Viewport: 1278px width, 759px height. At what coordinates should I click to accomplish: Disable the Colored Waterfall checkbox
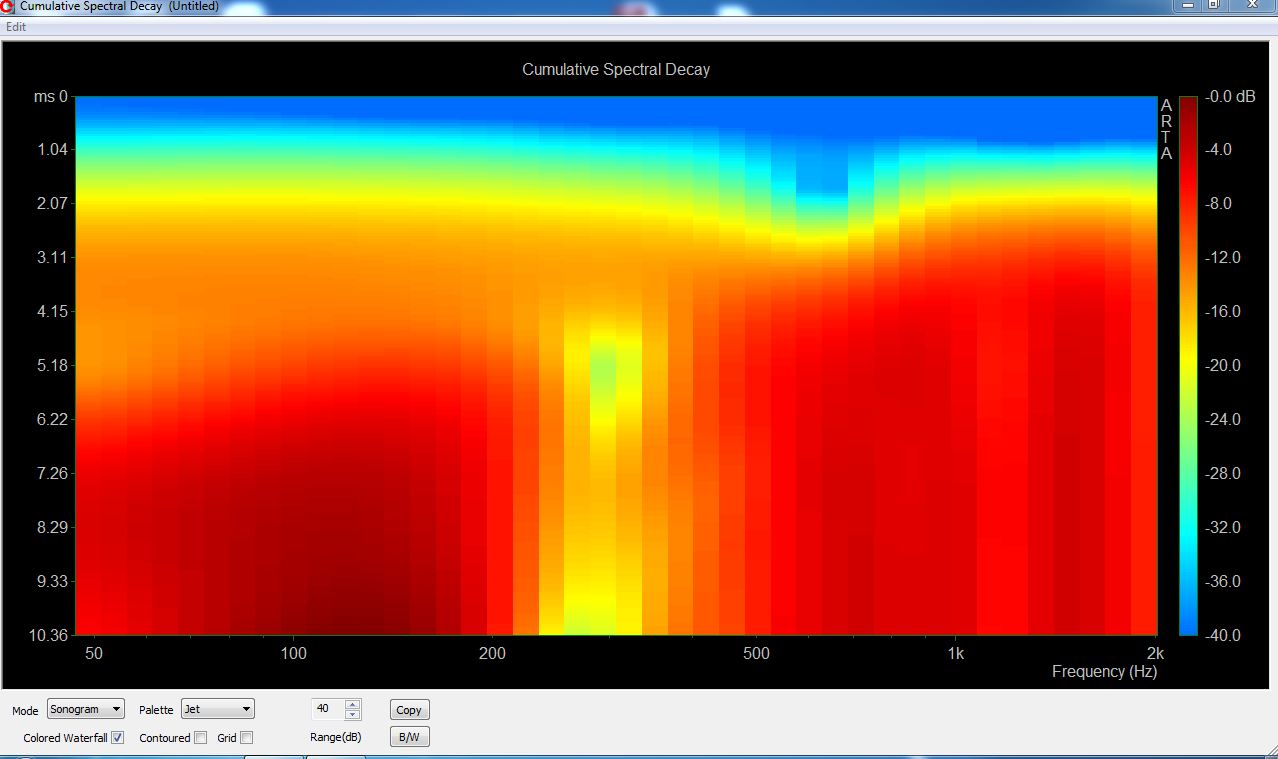(118, 738)
